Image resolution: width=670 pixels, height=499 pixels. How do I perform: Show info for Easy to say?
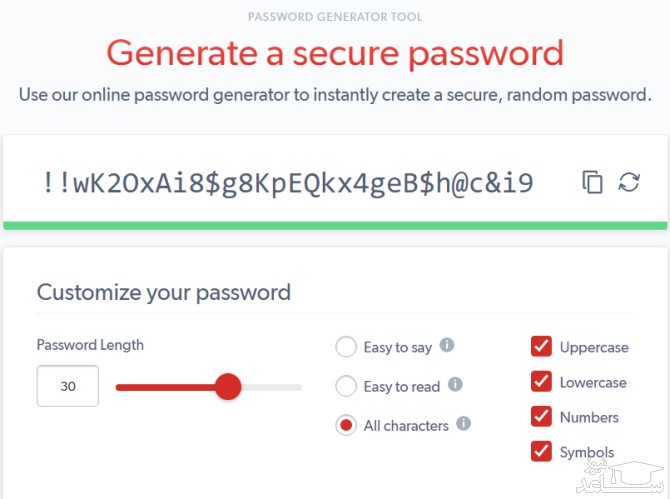pyautogui.click(x=447, y=345)
